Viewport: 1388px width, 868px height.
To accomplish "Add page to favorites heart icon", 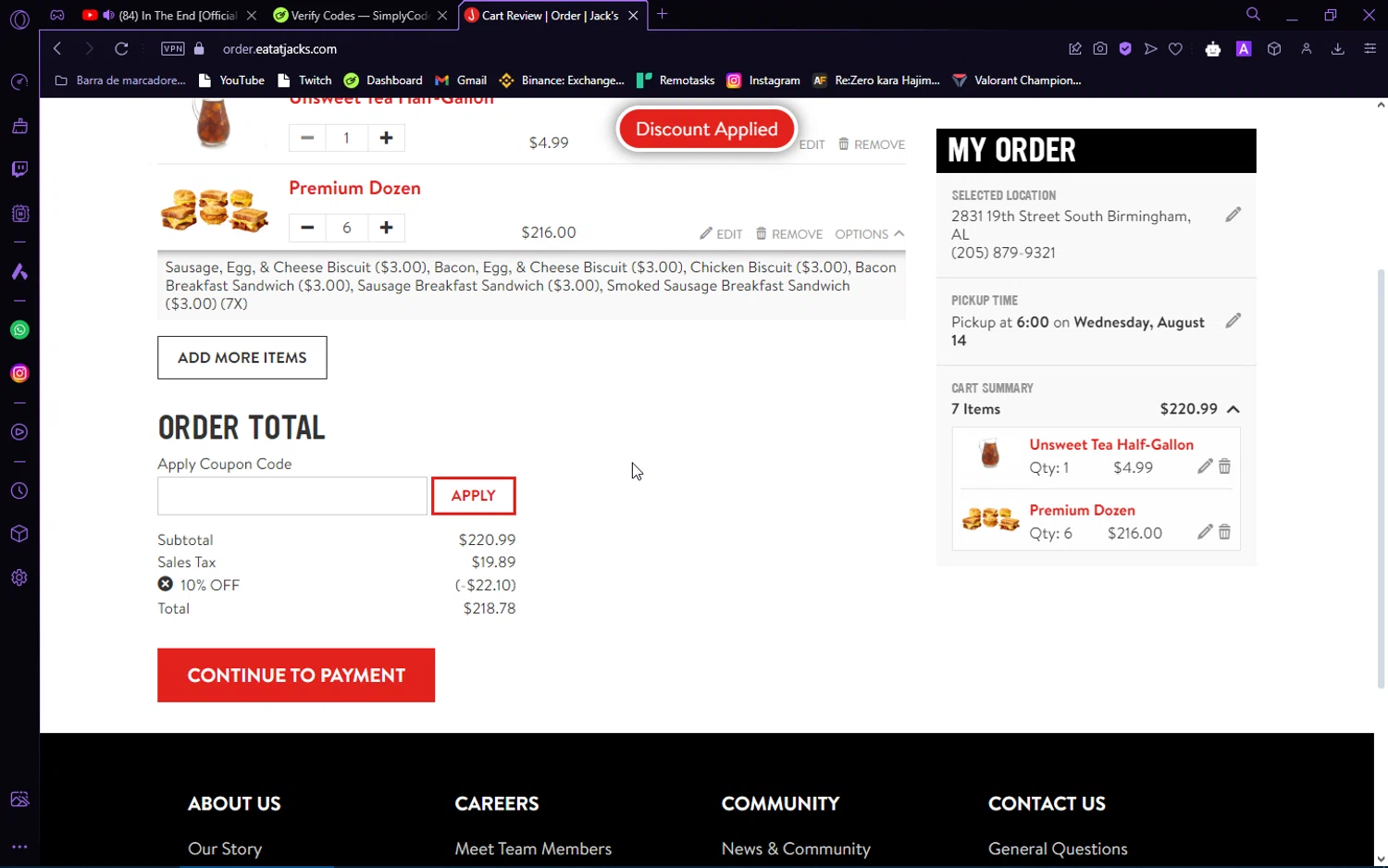I will pyautogui.click(x=1175, y=49).
